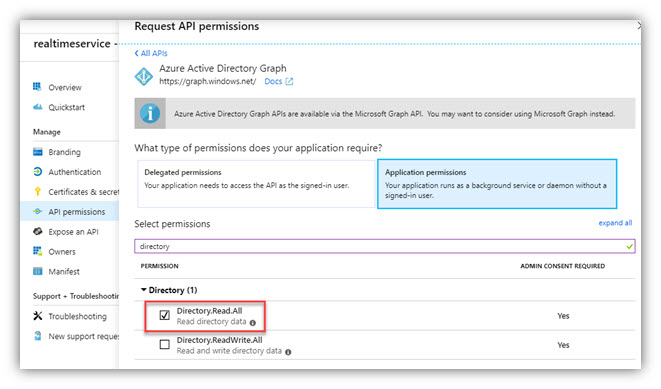The height and width of the screenshot is (389, 661).
Task: Open the Manifest menu item
Action: [x=64, y=271]
